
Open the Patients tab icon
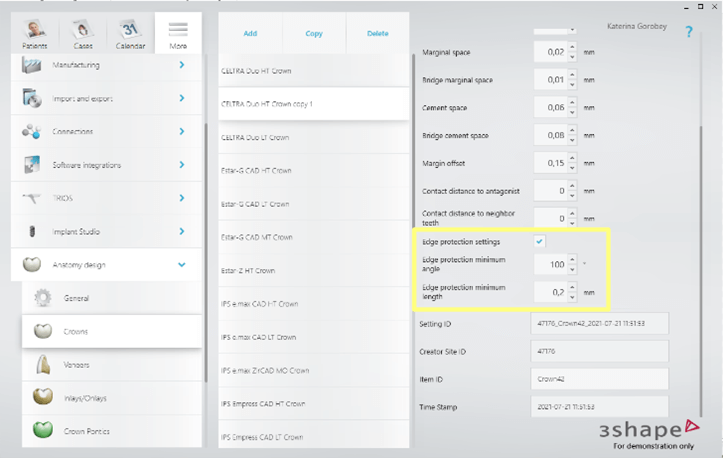pos(36,32)
